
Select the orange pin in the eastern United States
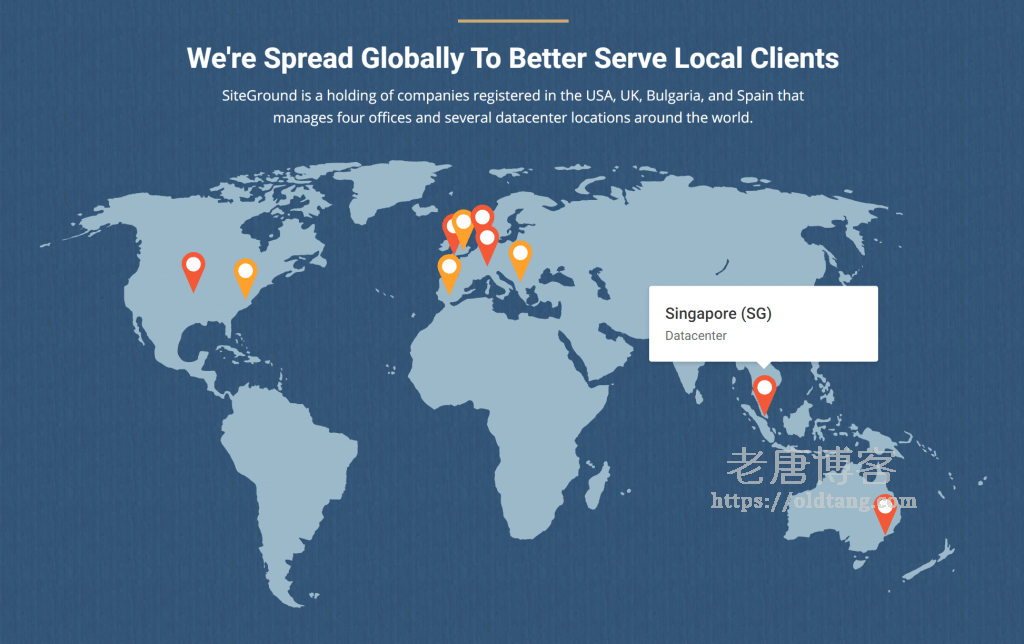(245, 274)
